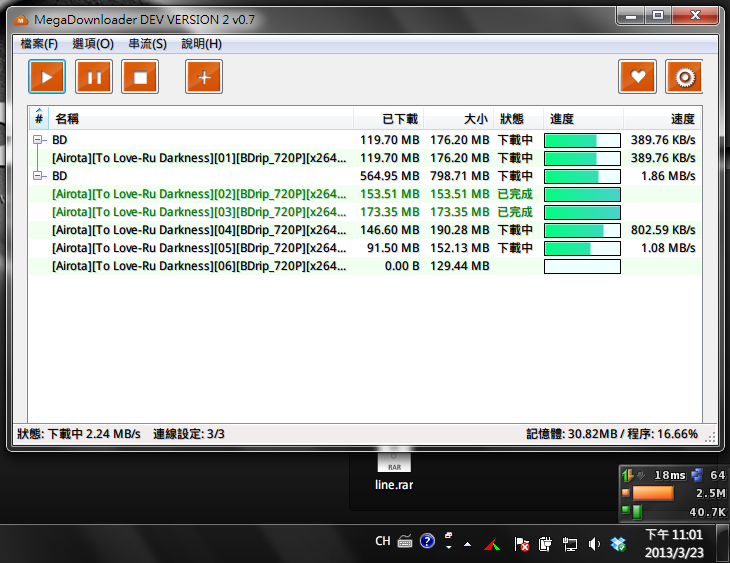Click the progress bar of episode [04]
Image resolution: width=730 pixels, height=563 pixels.
pyautogui.click(x=582, y=231)
